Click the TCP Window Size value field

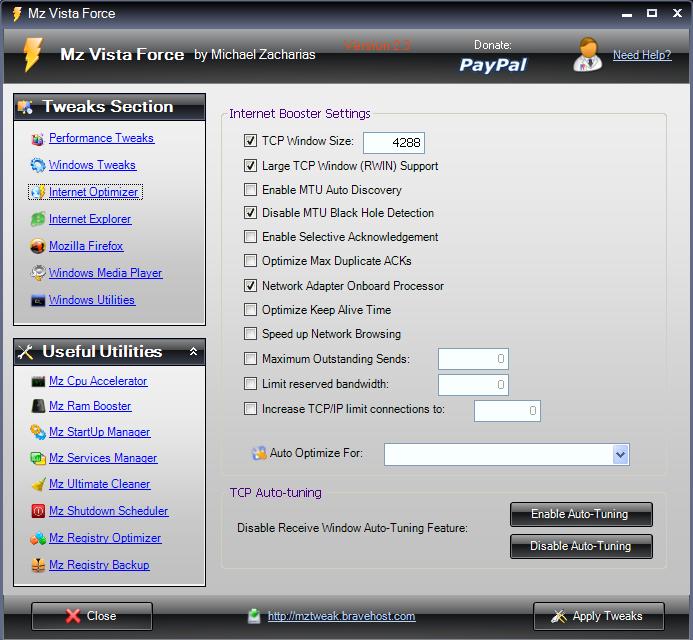394,143
